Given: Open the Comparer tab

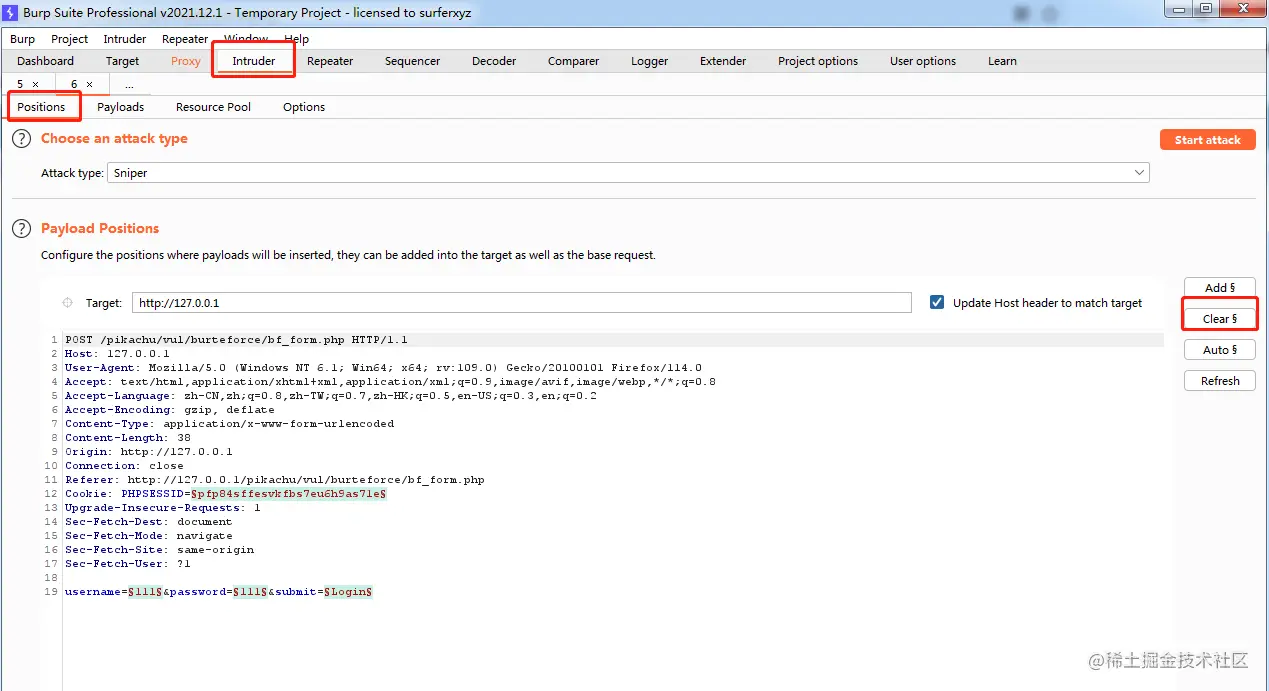Looking at the screenshot, I should tap(573, 61).
